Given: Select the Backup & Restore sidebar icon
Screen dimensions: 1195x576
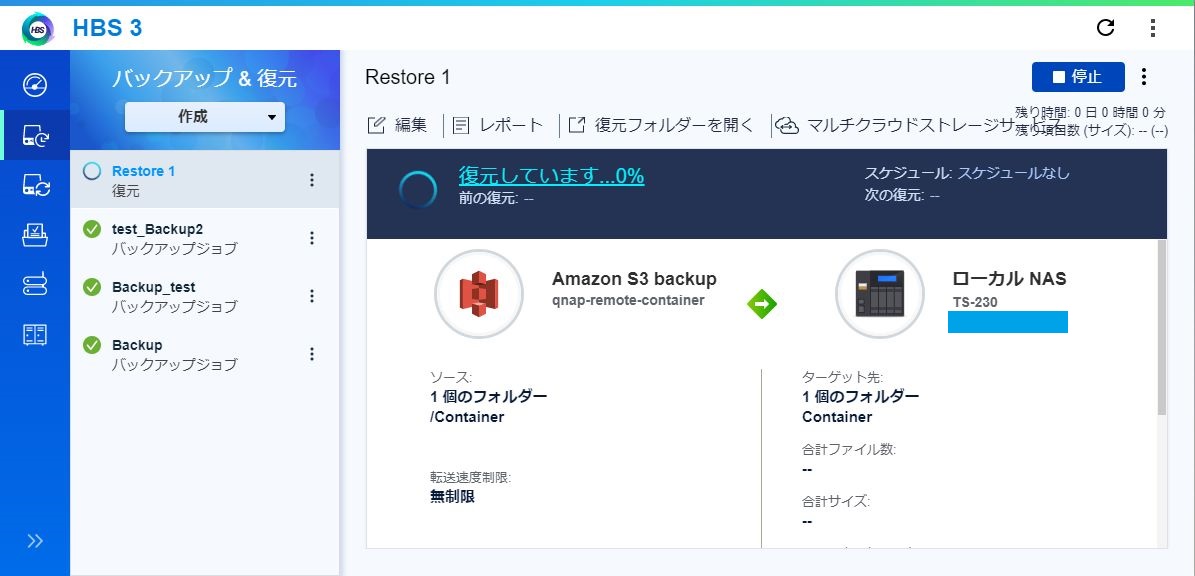Looking at the screenshot, I should click(x=35, y=135).
